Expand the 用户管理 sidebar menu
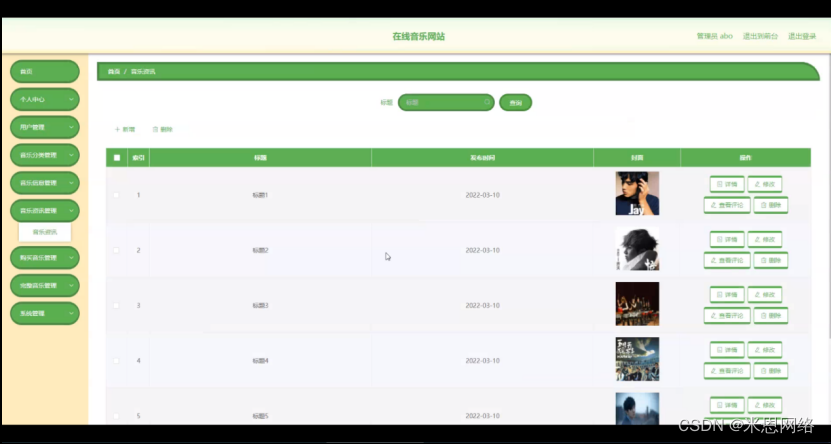The width and height of the screenshot is (831, 444). (45, 127)
